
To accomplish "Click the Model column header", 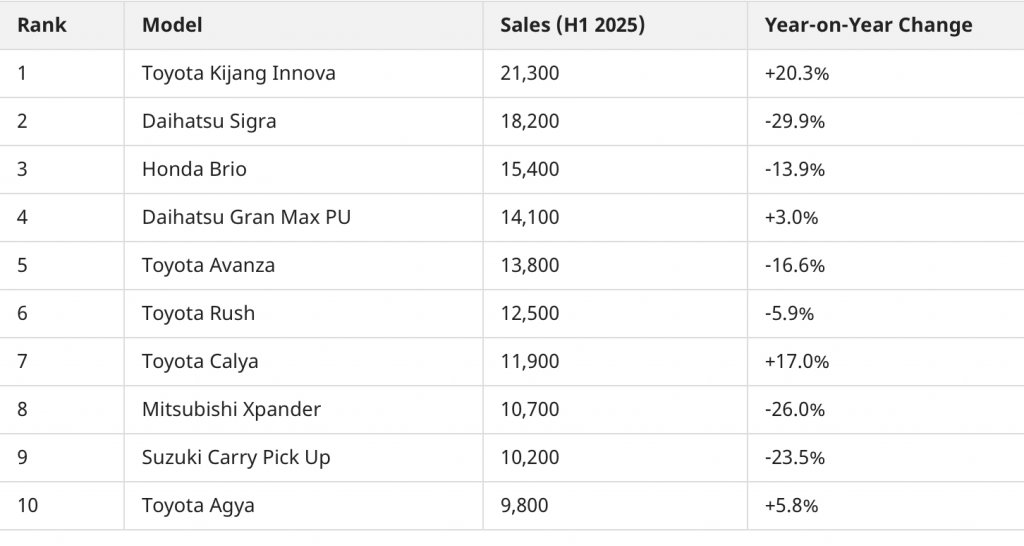I will click(172, 25).
